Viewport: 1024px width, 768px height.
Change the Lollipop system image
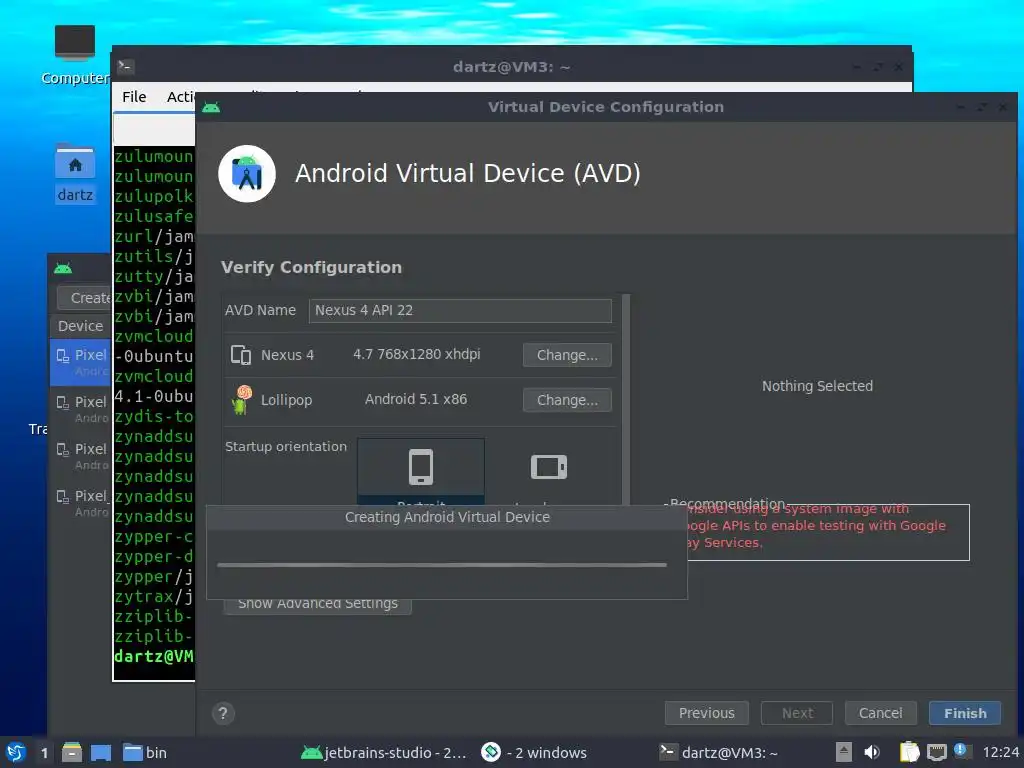[x=567, y=400]
